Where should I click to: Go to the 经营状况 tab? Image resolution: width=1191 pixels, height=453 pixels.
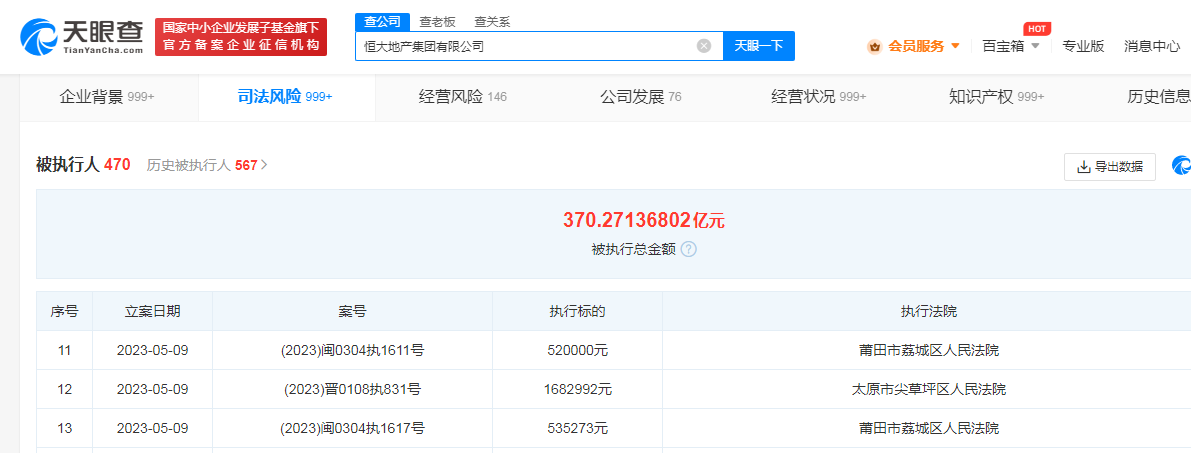pyautogui.click(x=819, y=97)
